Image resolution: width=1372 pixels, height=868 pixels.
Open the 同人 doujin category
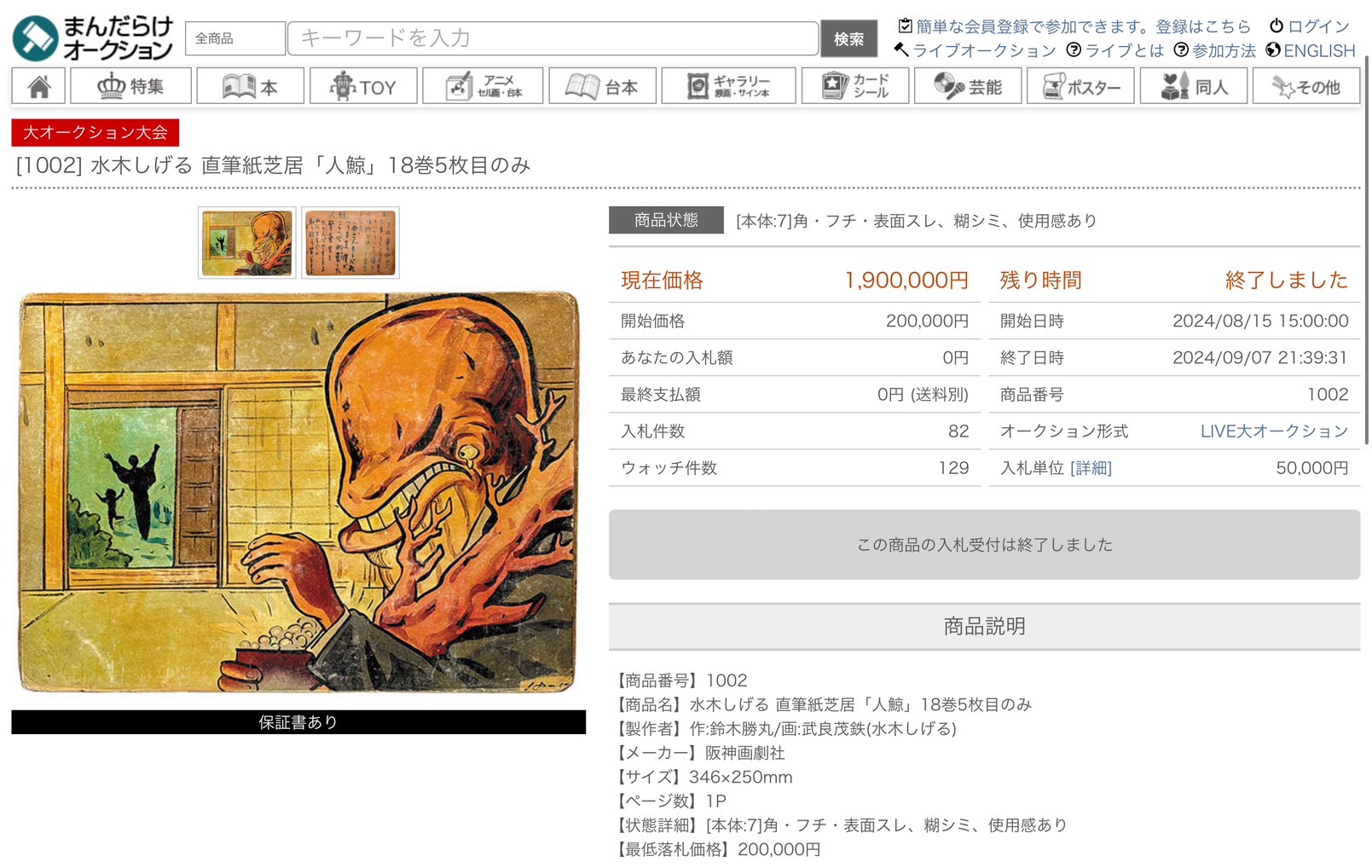pos(1194,87)
